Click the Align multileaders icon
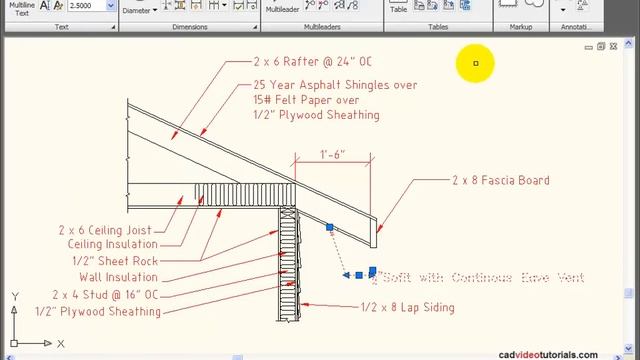Viewport: 640px width, 360px height. [339, 5]
